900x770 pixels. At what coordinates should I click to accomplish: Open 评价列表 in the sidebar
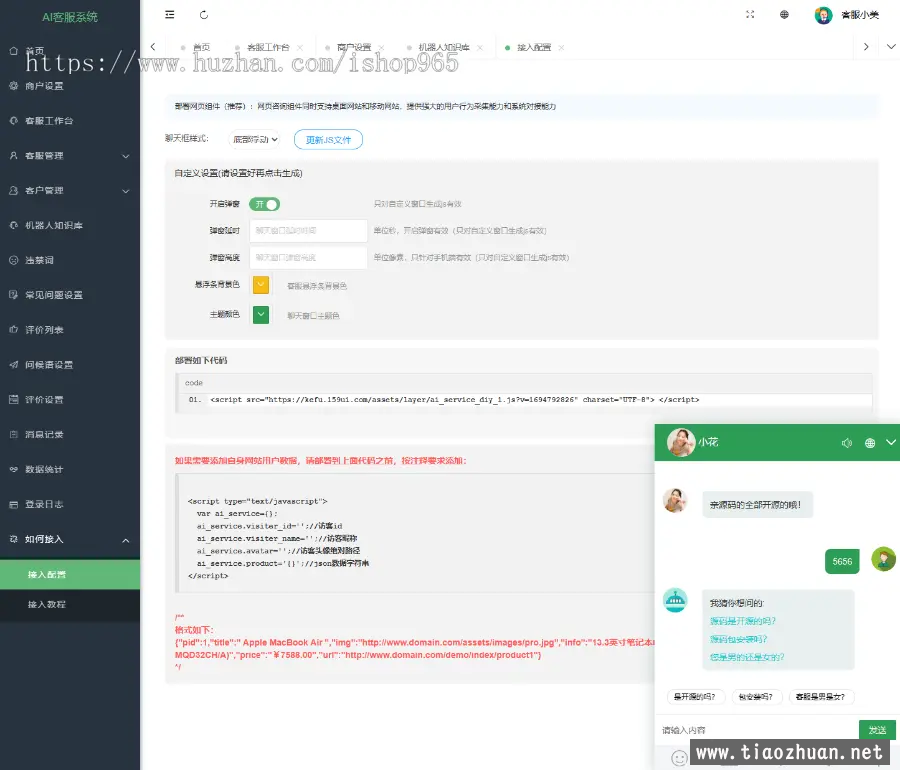[69, 330]
